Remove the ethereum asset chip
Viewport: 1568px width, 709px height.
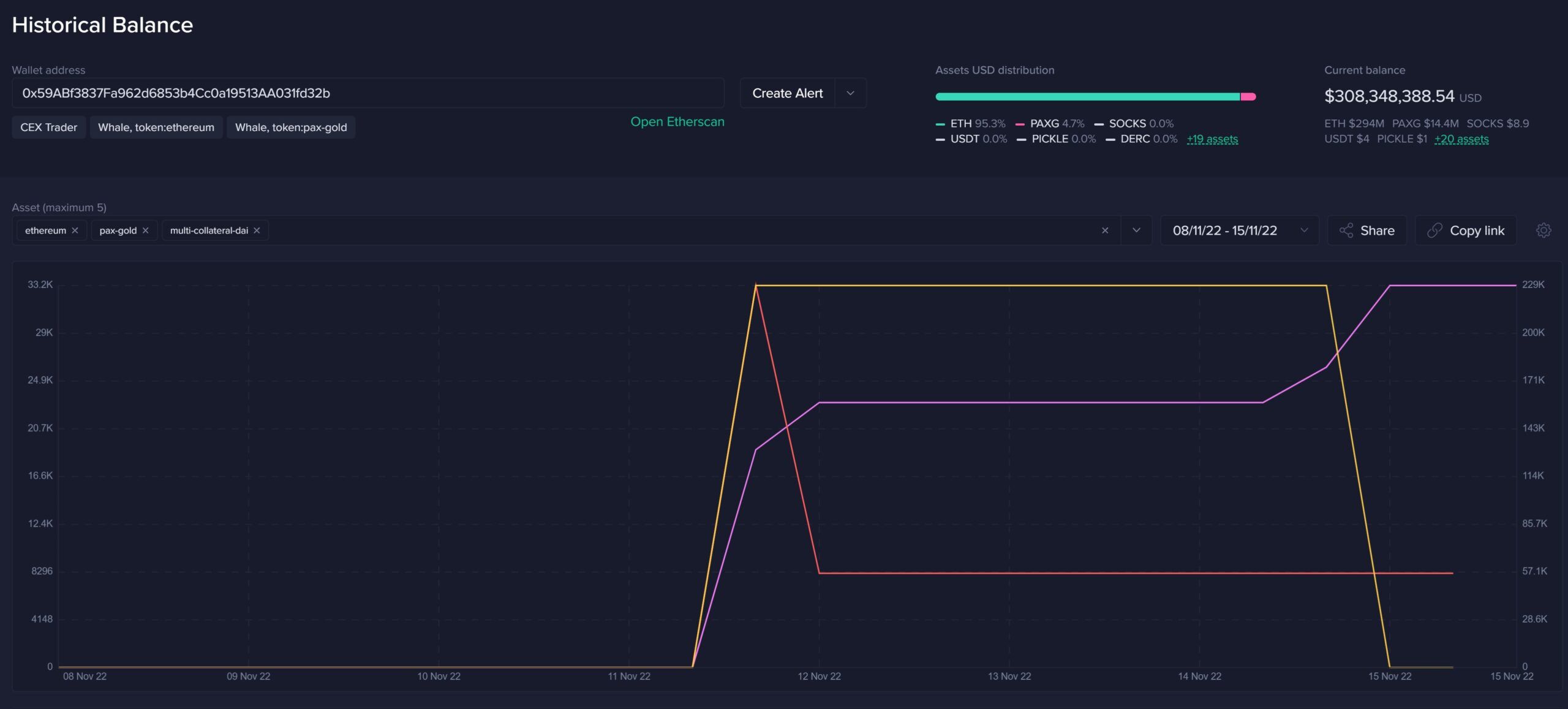(x=75, y=230)
